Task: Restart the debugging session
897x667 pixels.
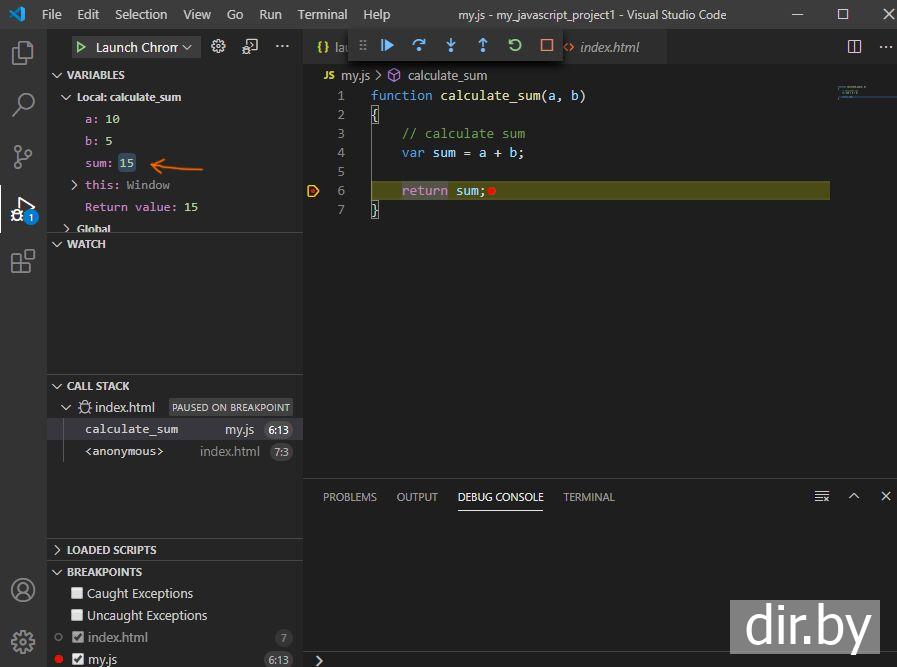Action: click(515, 46)
